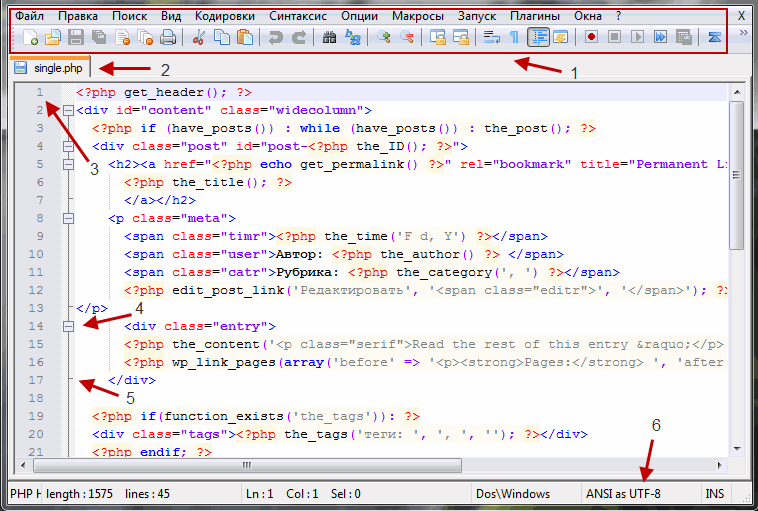Undo the last action via toolbar
758x511 pixels.
[276, 37]
